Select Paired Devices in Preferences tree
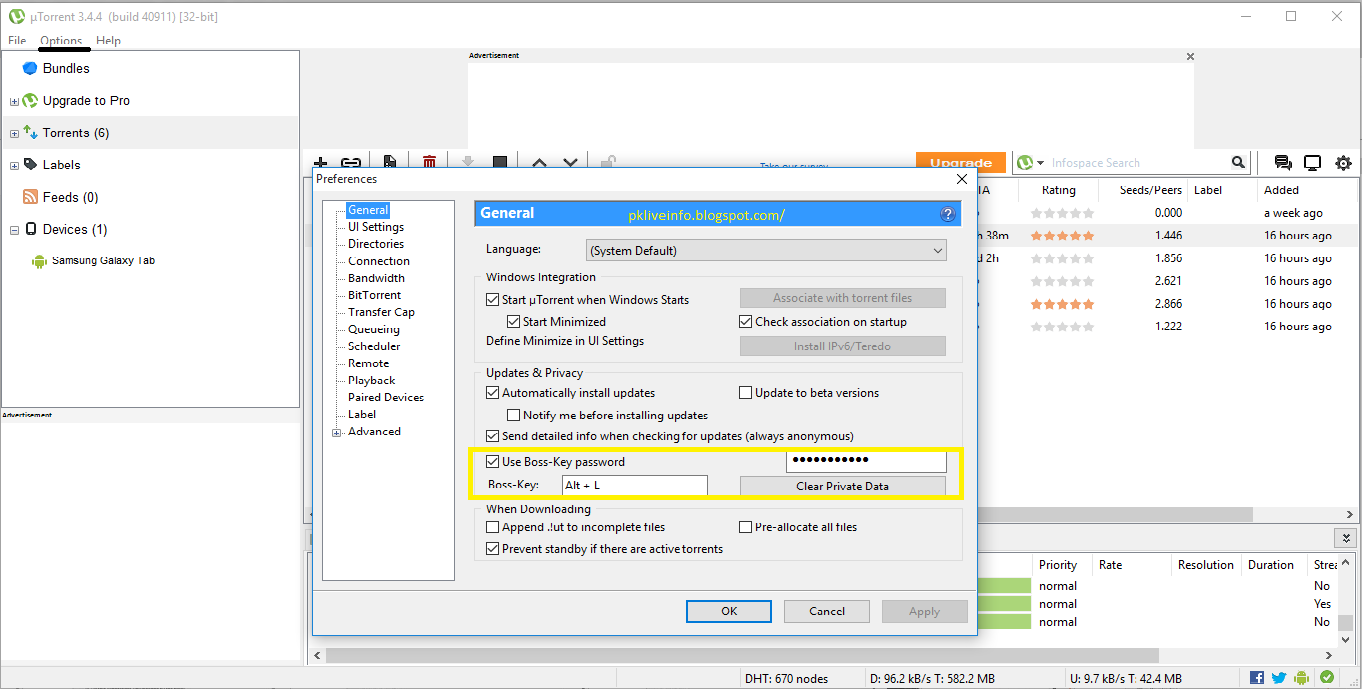The width and height of the screenshot is (1362, 689). point(386,397)
